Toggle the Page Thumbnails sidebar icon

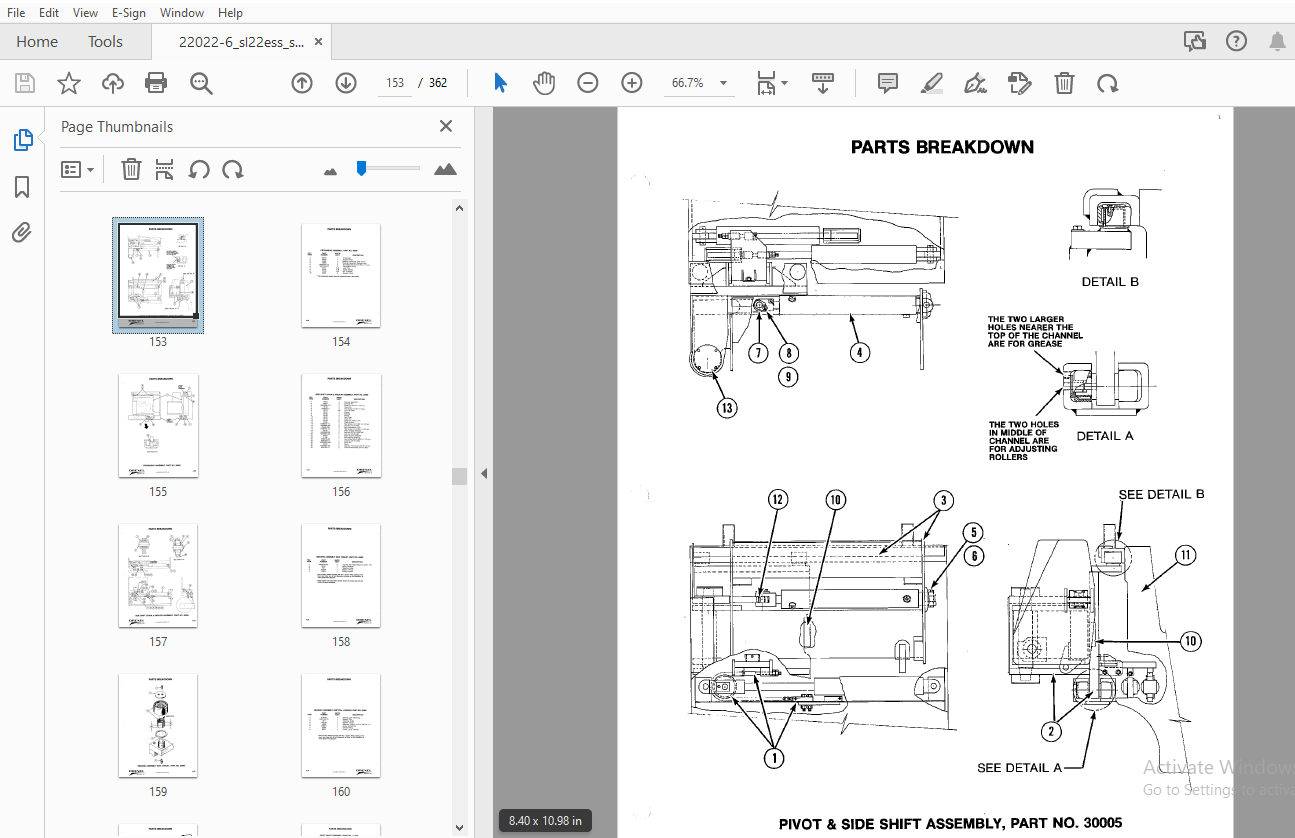click(22, 141)
